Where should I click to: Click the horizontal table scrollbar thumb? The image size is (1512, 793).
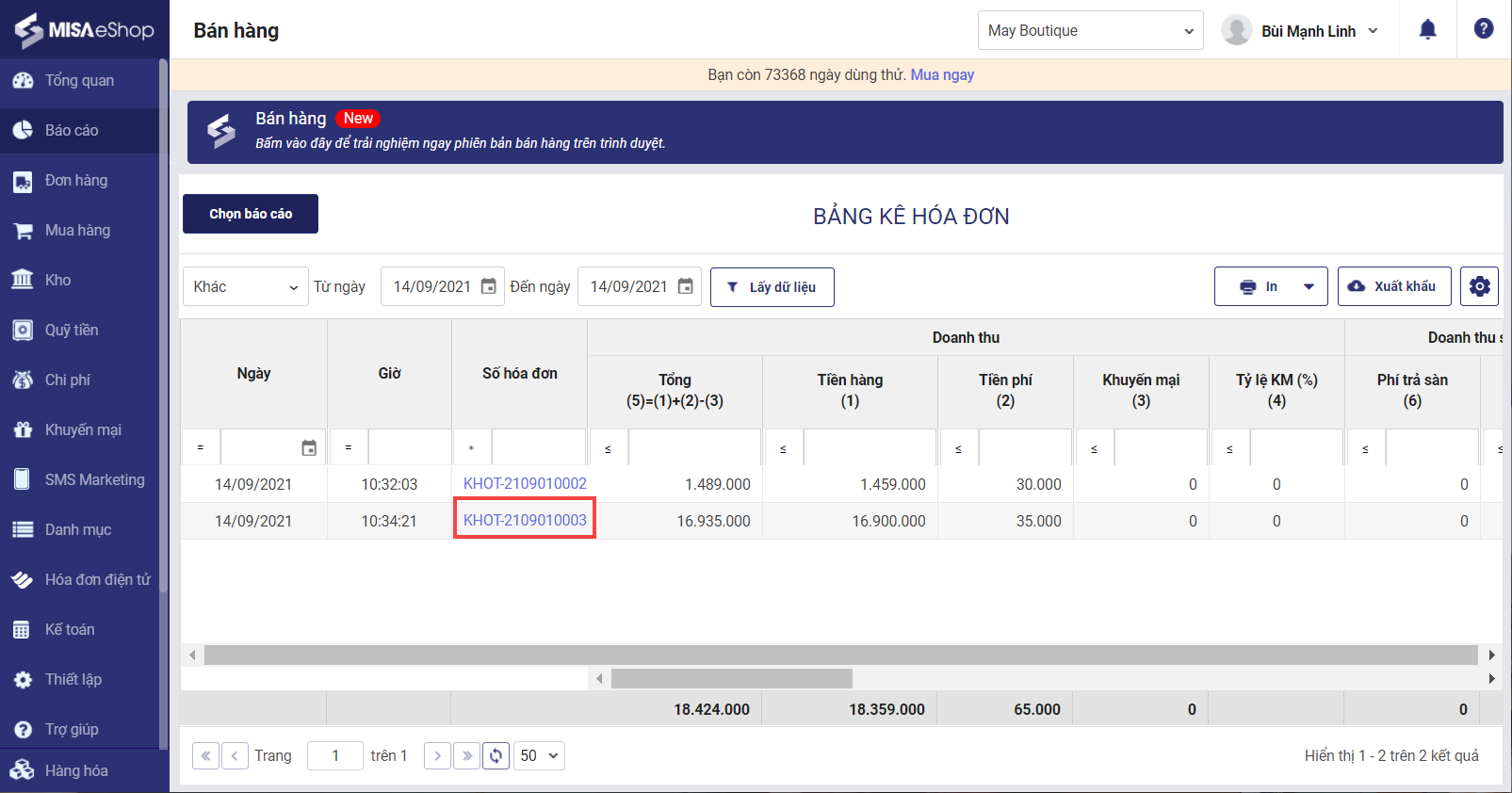(731, 678)
